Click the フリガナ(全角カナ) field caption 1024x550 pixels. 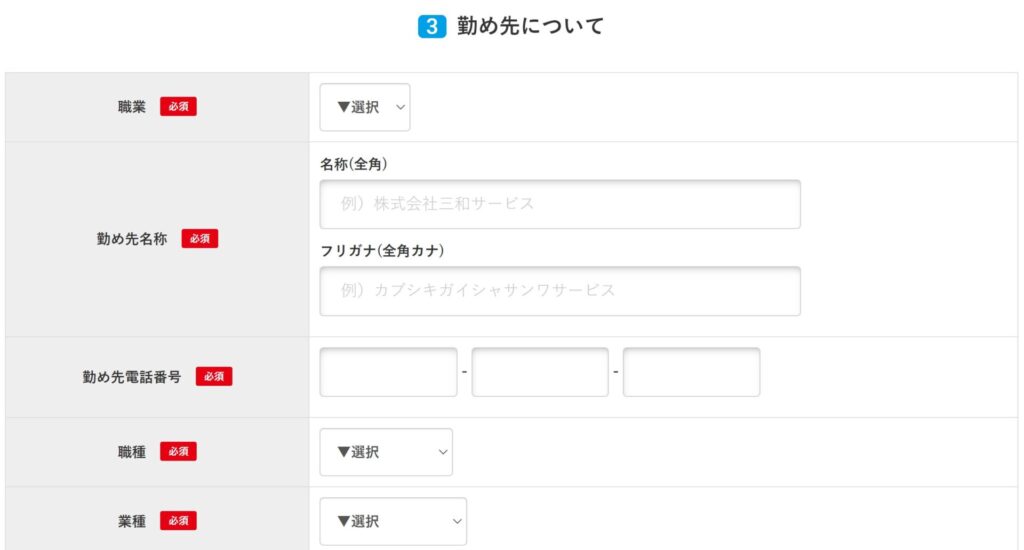pos(382,250)
